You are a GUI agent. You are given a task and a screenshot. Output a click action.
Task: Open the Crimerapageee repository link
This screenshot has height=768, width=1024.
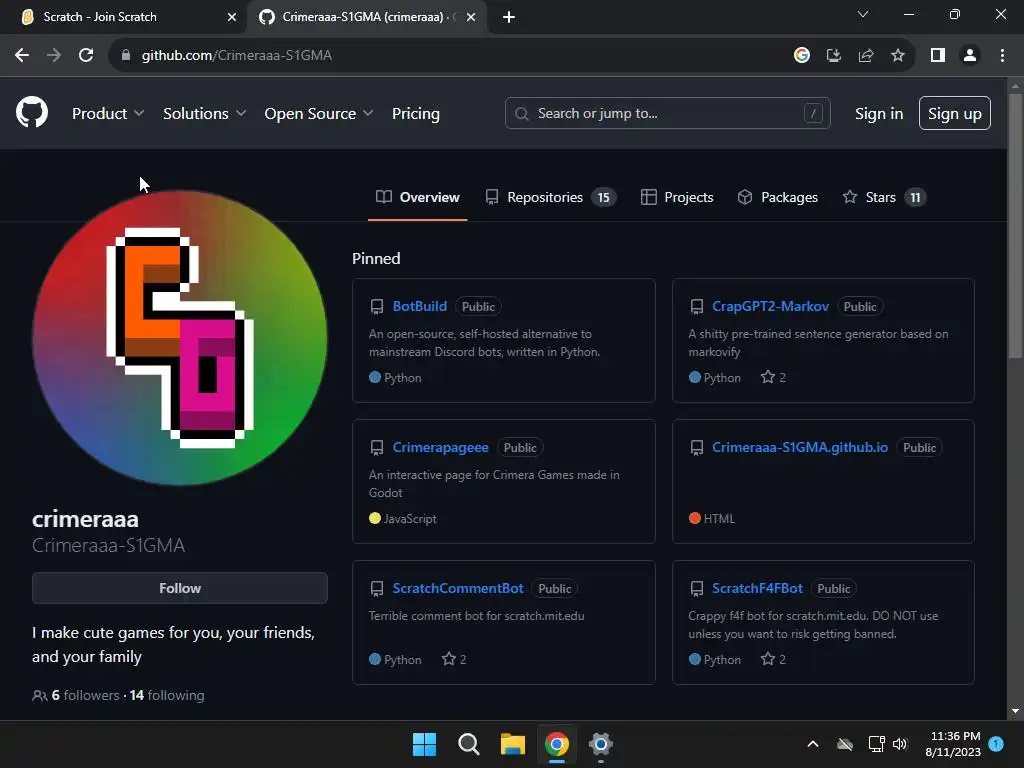pos(441,447)
